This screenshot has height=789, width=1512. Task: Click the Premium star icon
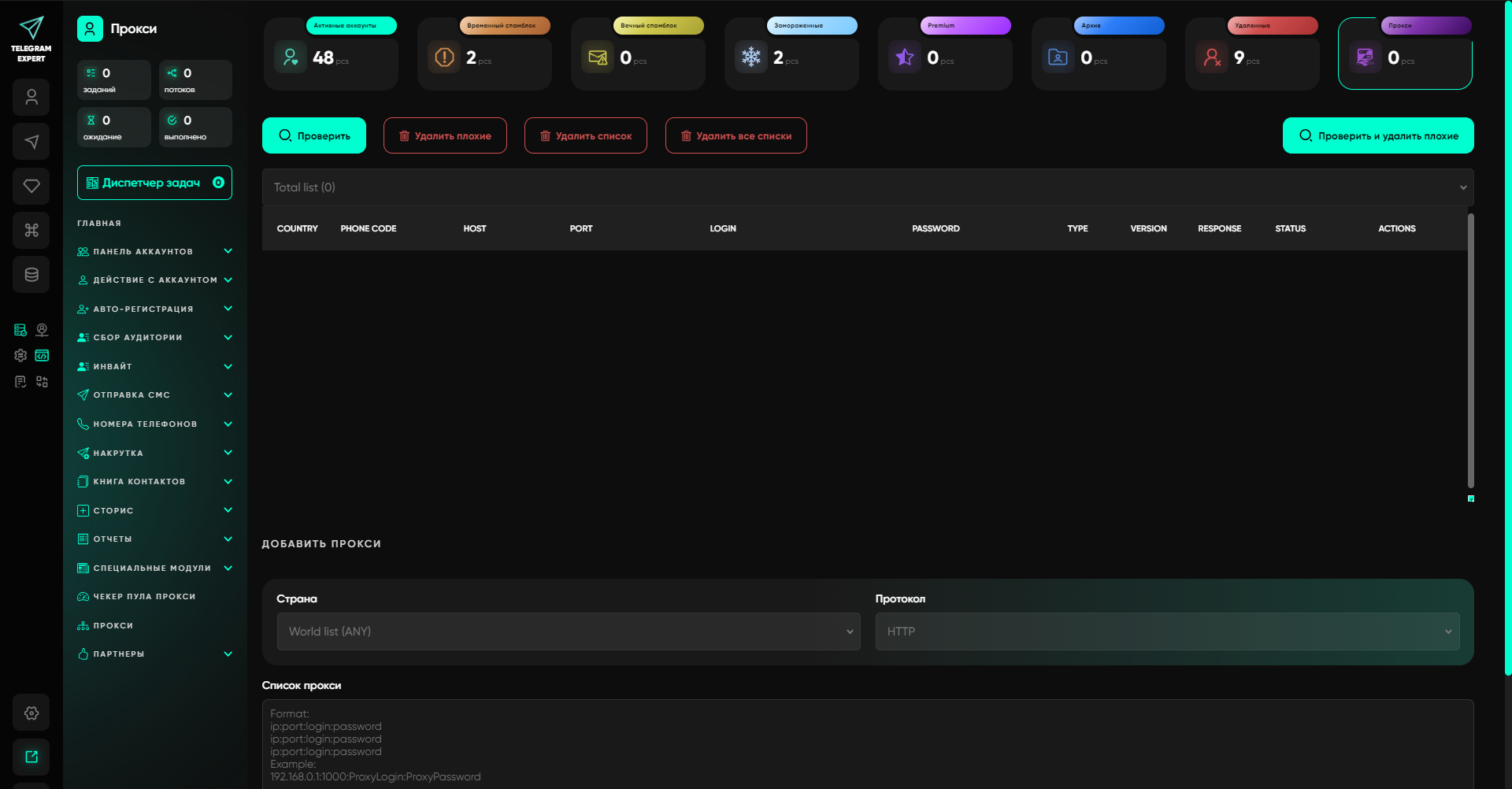pos(905,57)
